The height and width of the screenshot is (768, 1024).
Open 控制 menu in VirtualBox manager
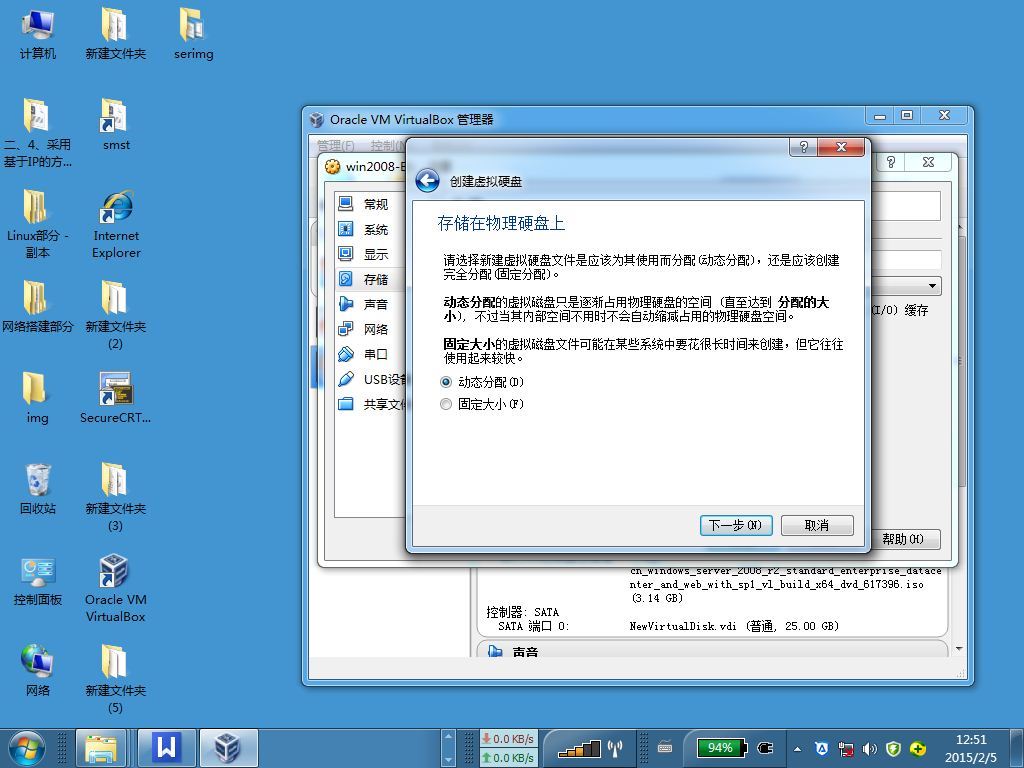coord(387,145)
